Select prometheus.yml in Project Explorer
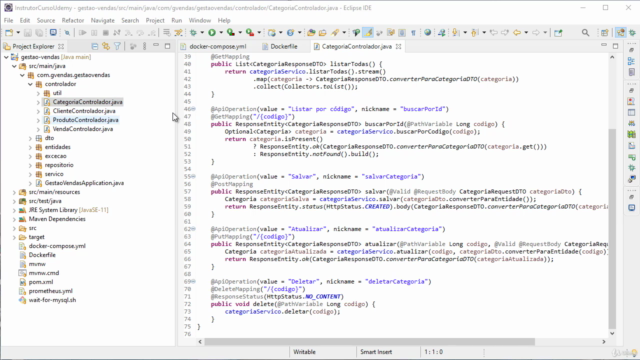 (x=50, y=291)
